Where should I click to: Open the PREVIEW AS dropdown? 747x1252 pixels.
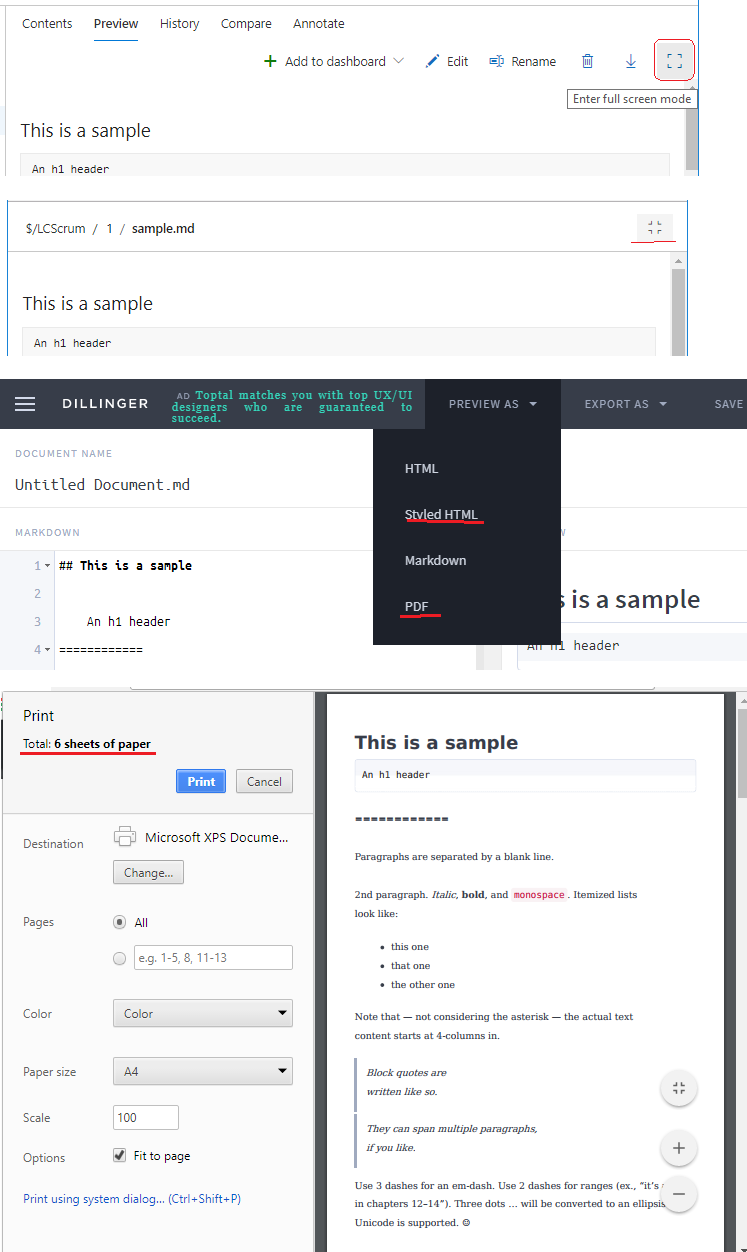(x=493, y=404)
